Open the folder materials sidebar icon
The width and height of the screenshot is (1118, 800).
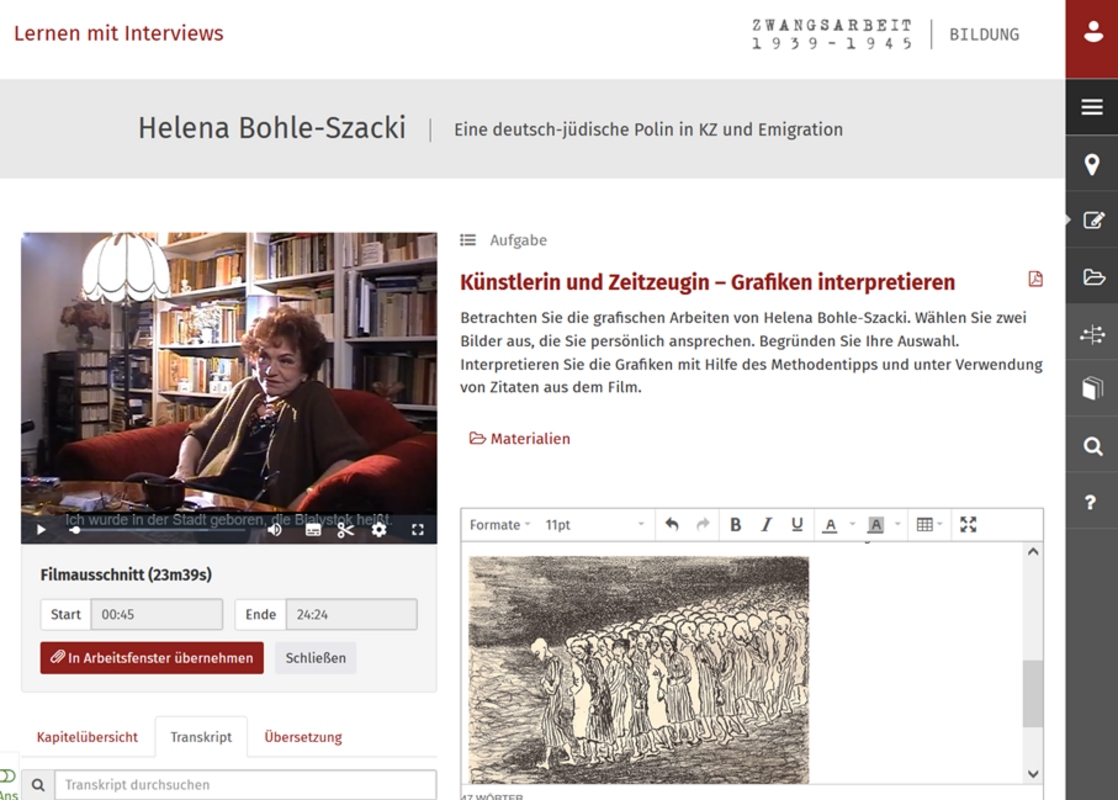click(1091, 278)
